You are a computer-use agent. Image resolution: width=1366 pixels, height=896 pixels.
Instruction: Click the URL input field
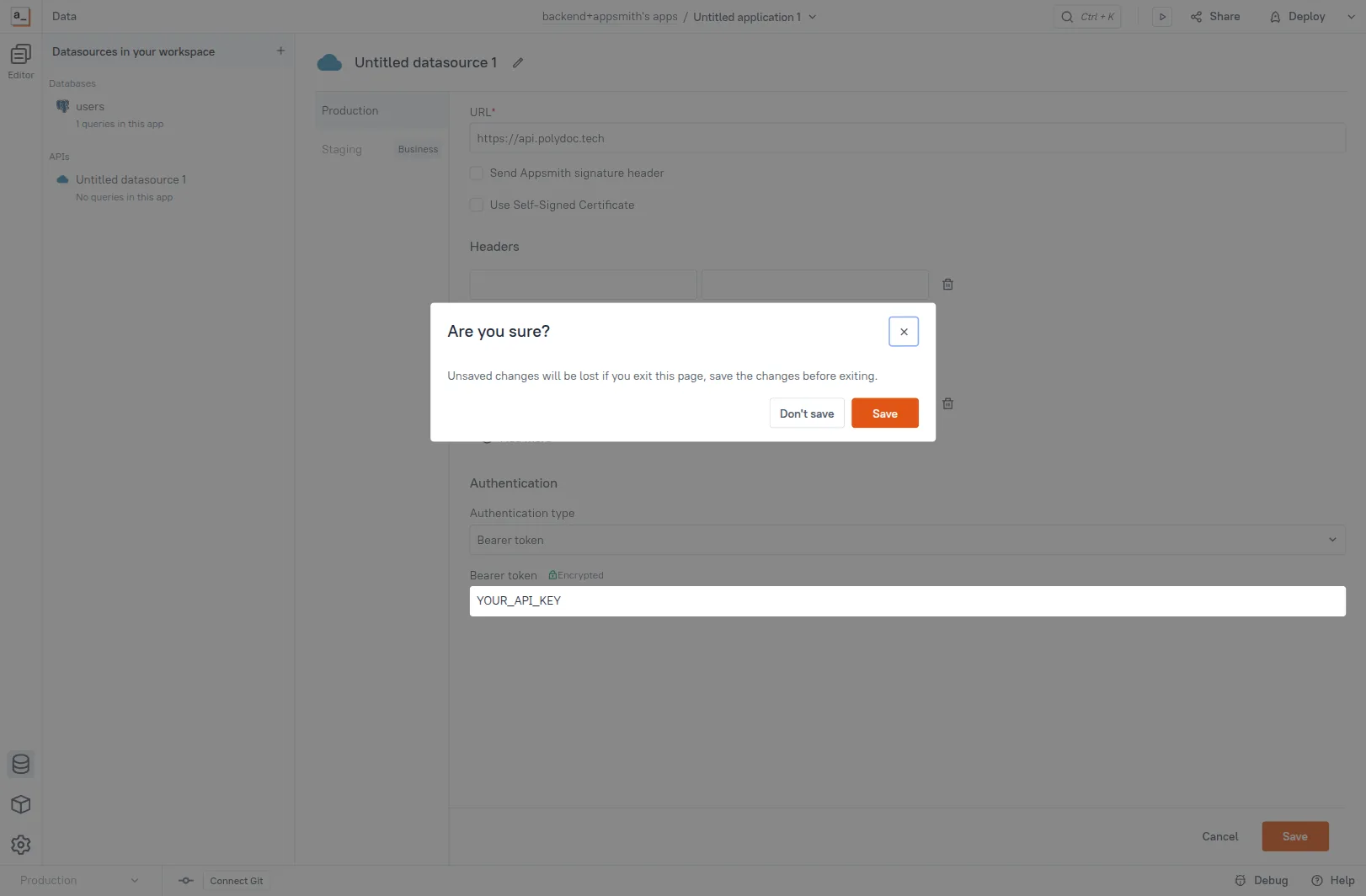(x=907, y=138)
